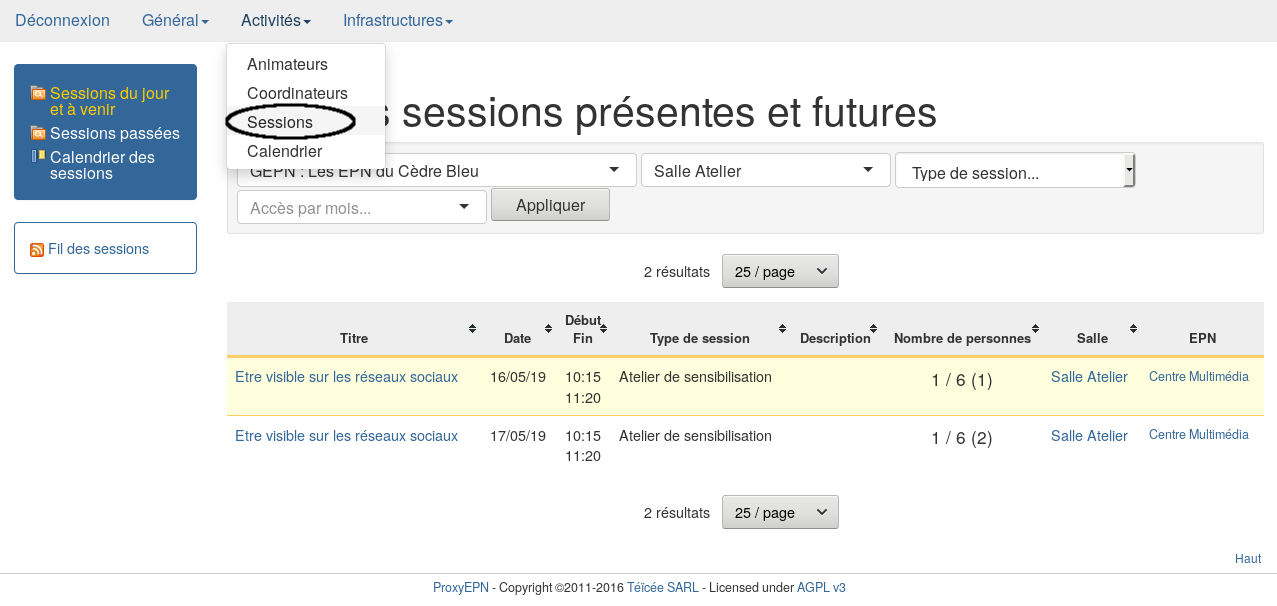This screenshot has width=1277, height=606.
Task: Open the 17/05/19 session title link
Action: point(346,436)
